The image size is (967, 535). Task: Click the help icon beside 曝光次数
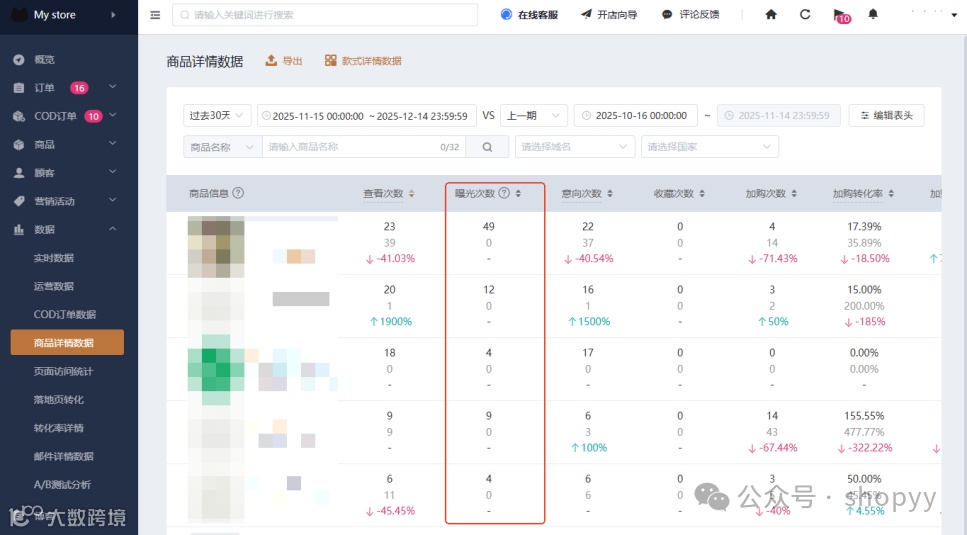504,193
